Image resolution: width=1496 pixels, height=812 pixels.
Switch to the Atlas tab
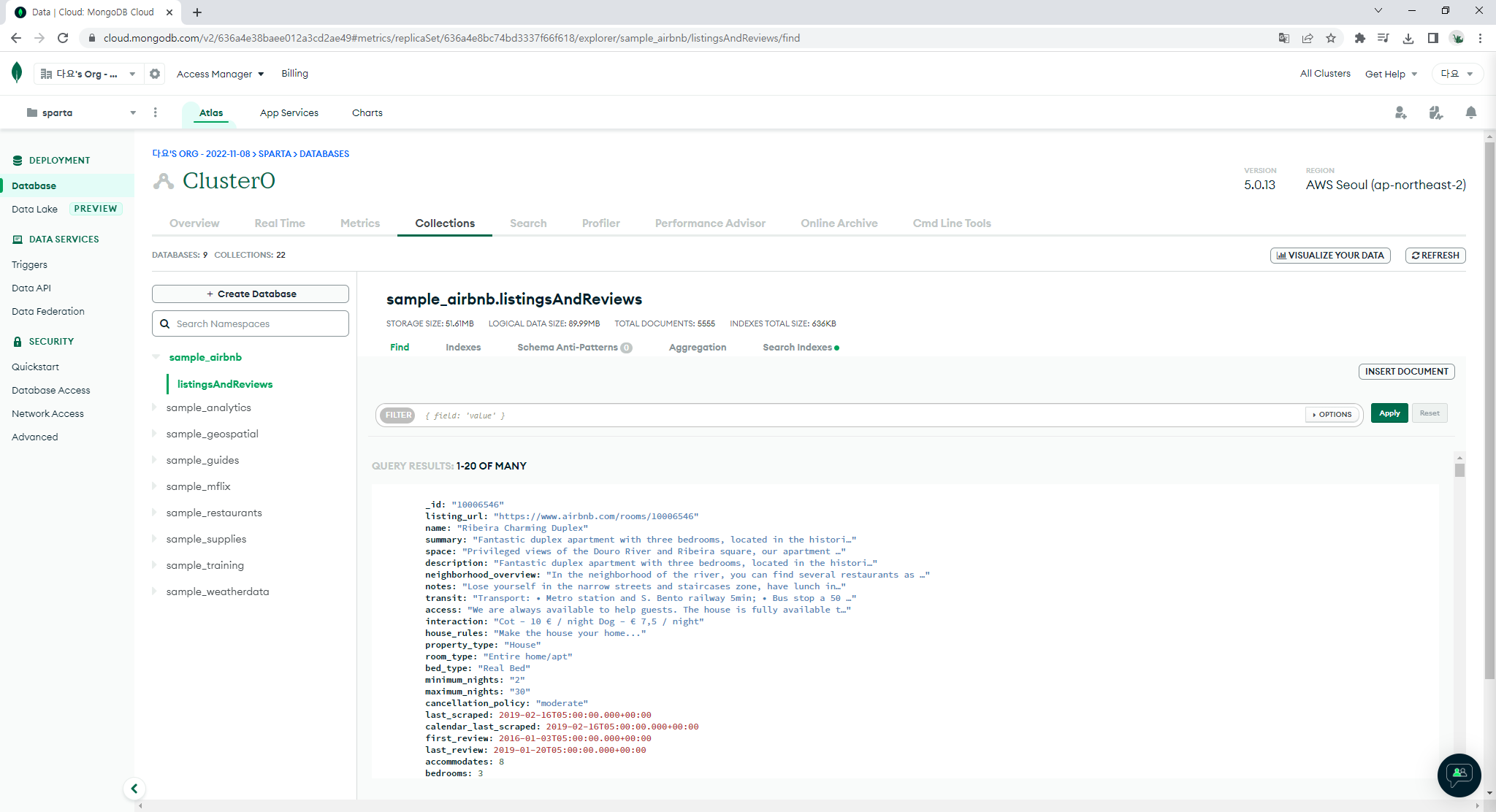(211, 112)
